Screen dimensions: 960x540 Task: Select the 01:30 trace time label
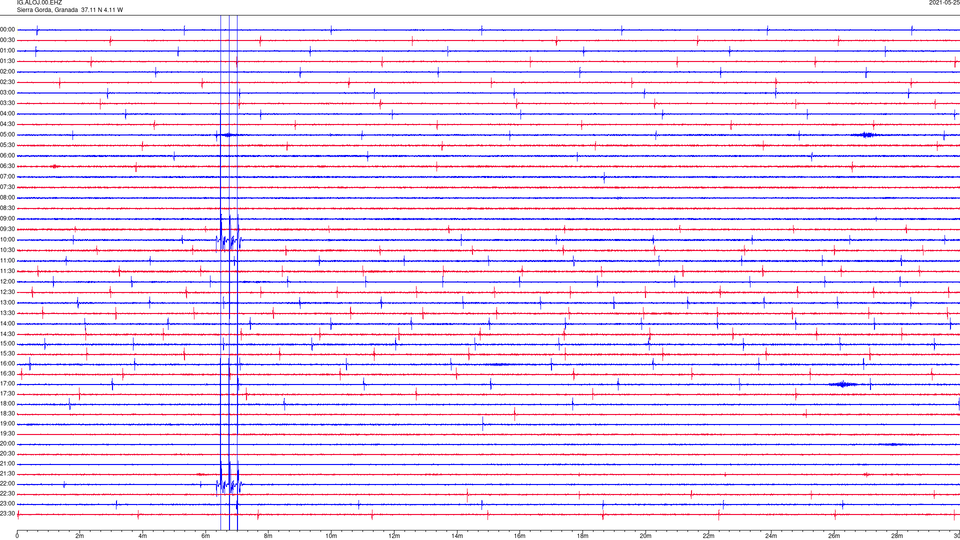(x=8, y=61)
